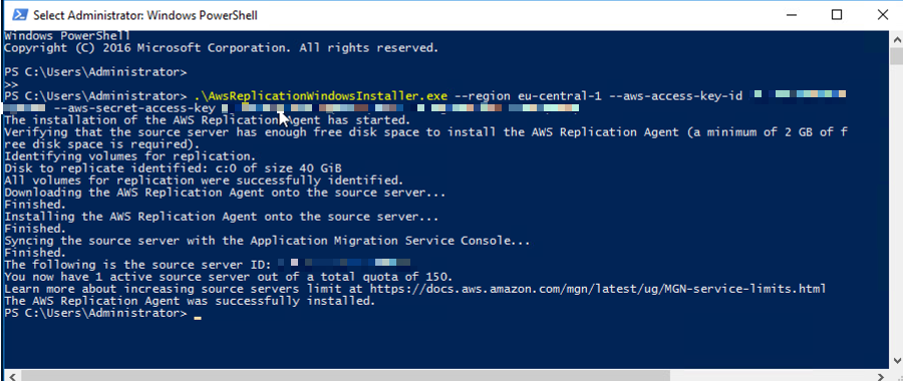The height and width of the screenshot is (382, 904).
Task: Click the vertical scrollbar thumb
Action: pyautogui.click(x=897, y=56)
